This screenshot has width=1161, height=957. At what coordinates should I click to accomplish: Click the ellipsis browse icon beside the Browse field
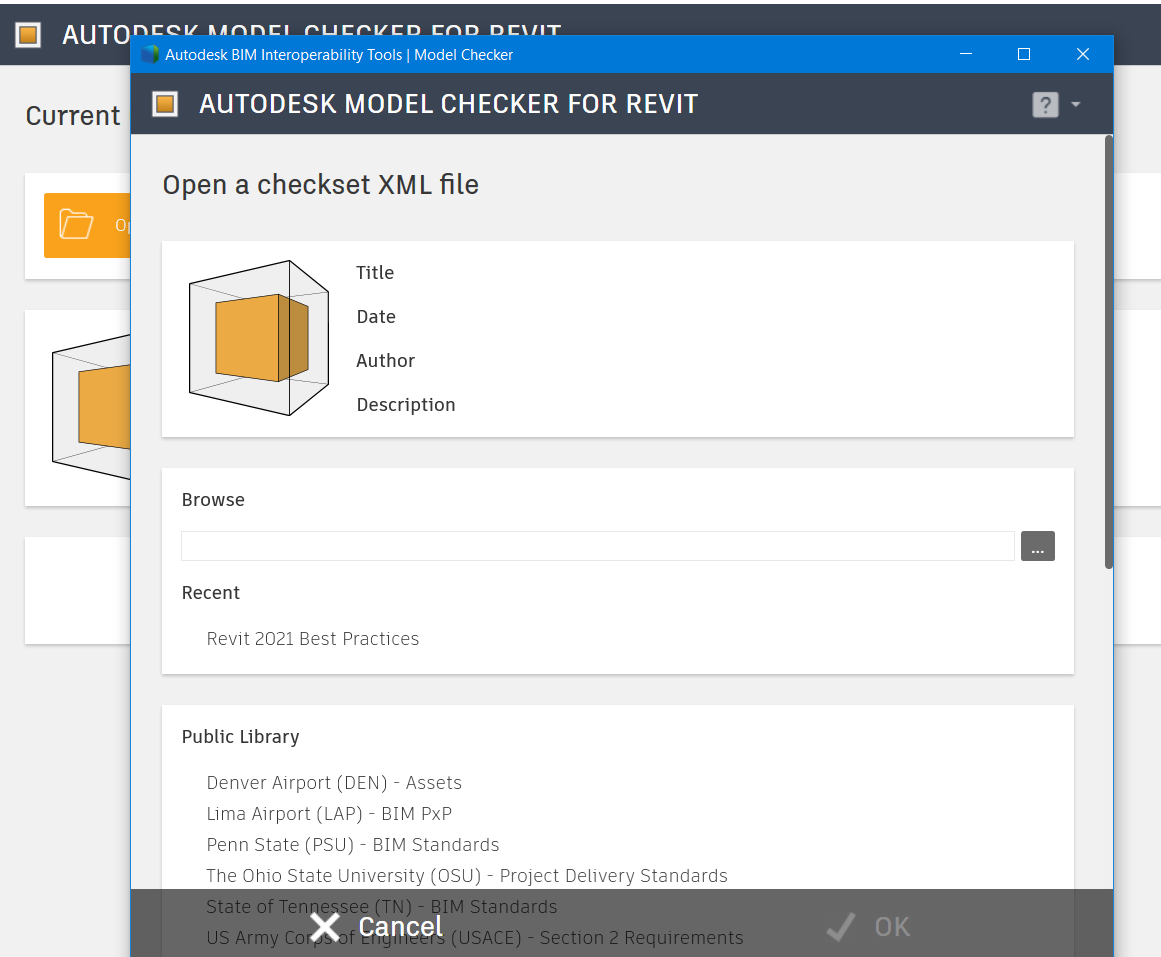pos(1037,546)
